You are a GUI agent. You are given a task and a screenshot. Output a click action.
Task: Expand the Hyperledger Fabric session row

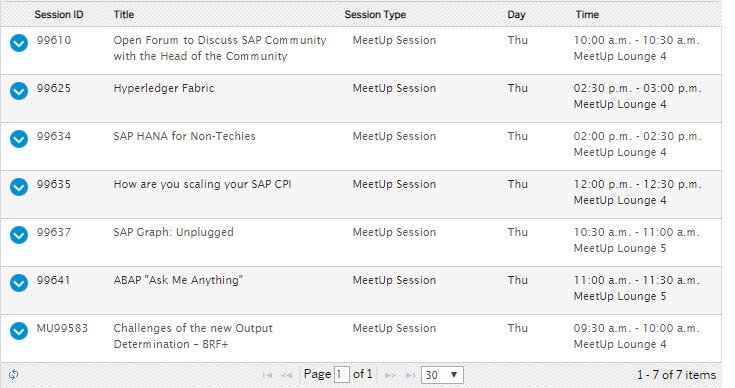point(19,91)
